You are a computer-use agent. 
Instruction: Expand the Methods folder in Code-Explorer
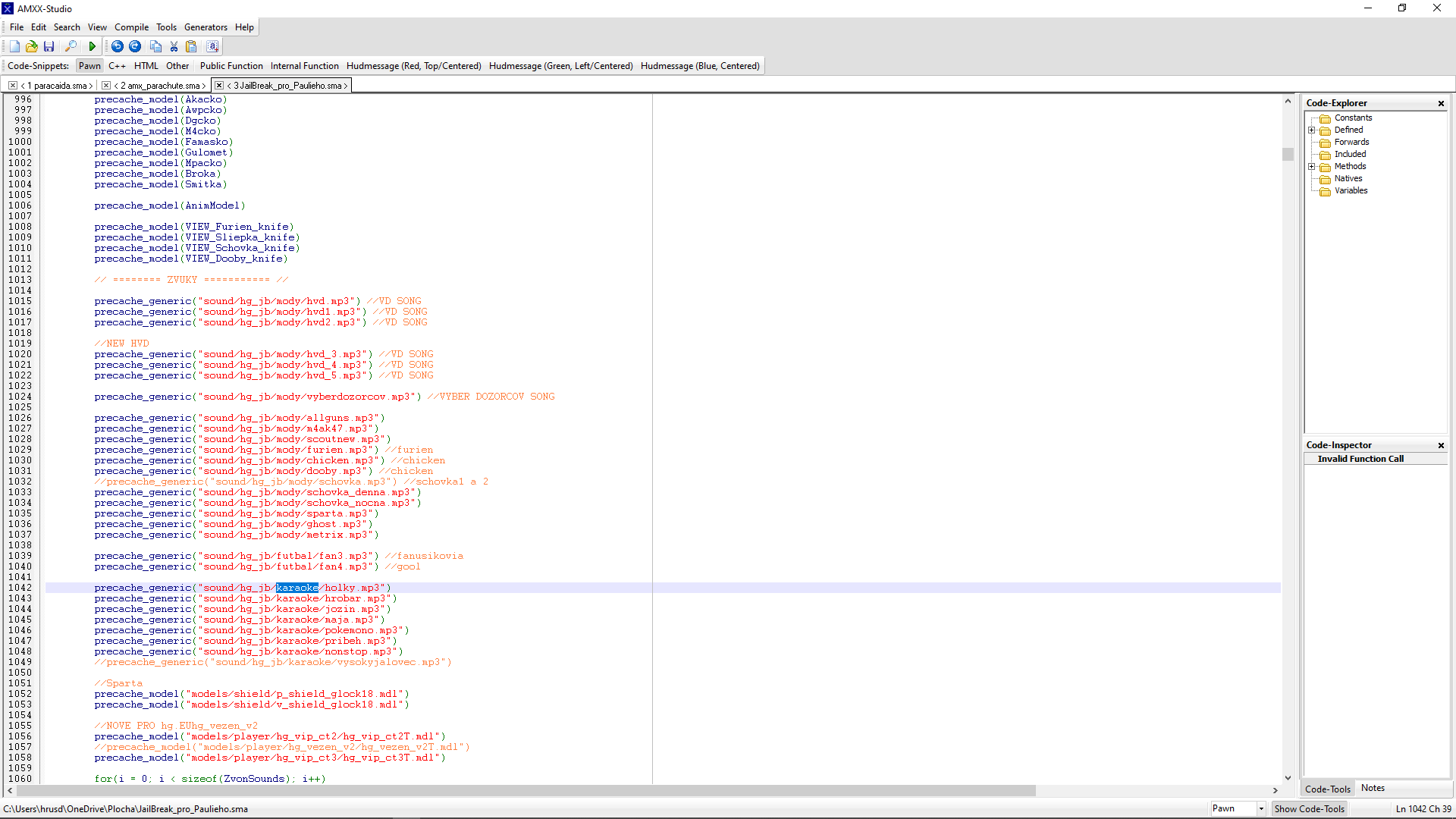(x=1311, y=166)
